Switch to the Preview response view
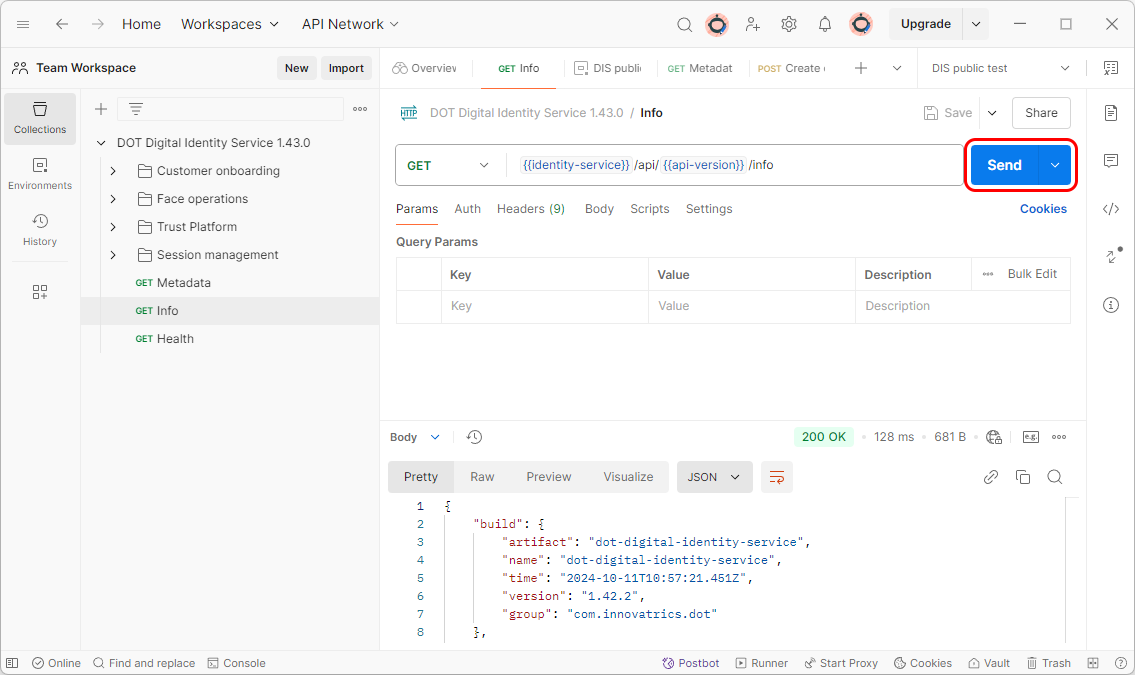The height and width of the screenshot is (675, 1135). 549,477
